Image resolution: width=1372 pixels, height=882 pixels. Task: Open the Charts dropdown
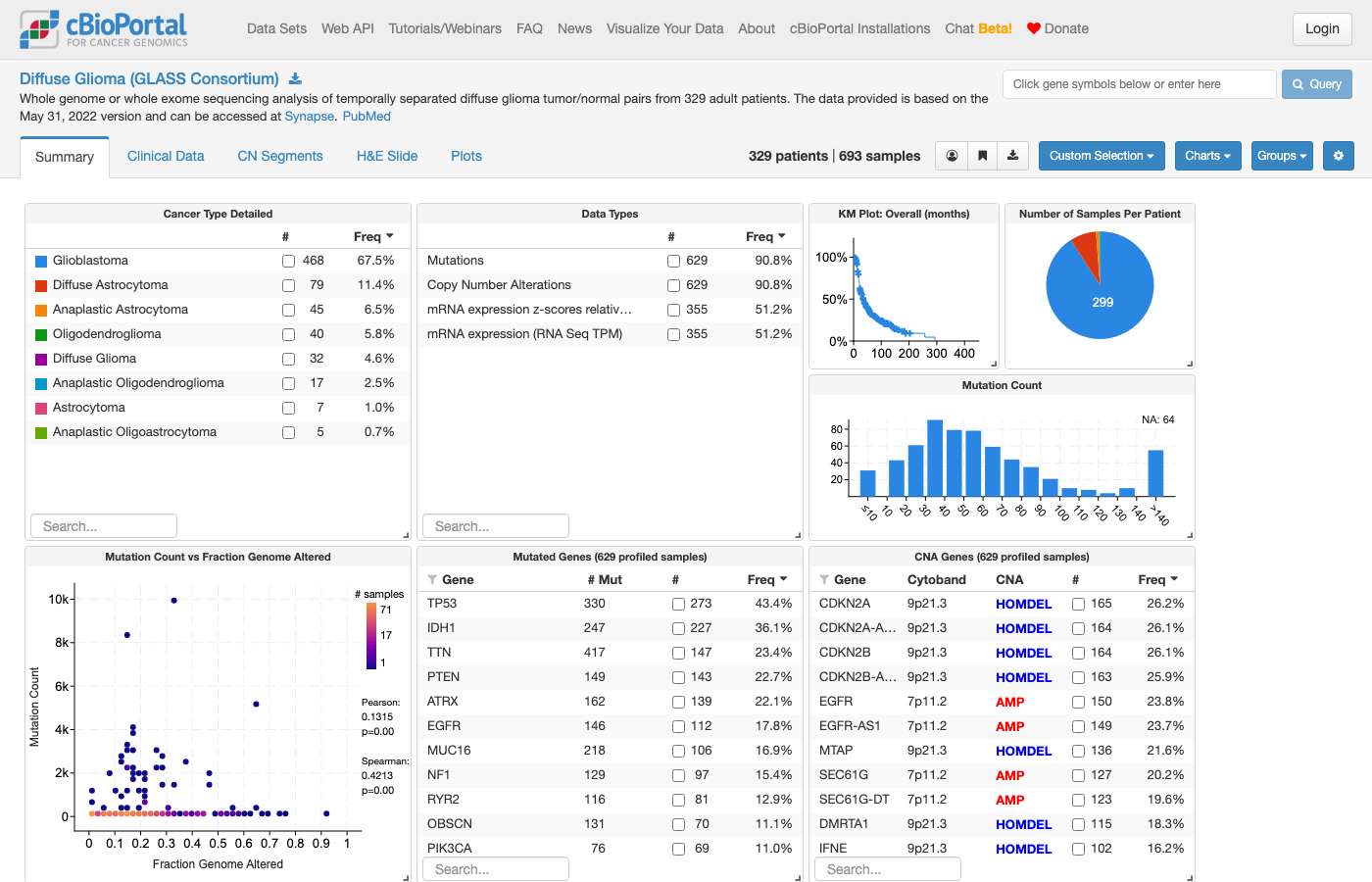(x=1207, y=156)
